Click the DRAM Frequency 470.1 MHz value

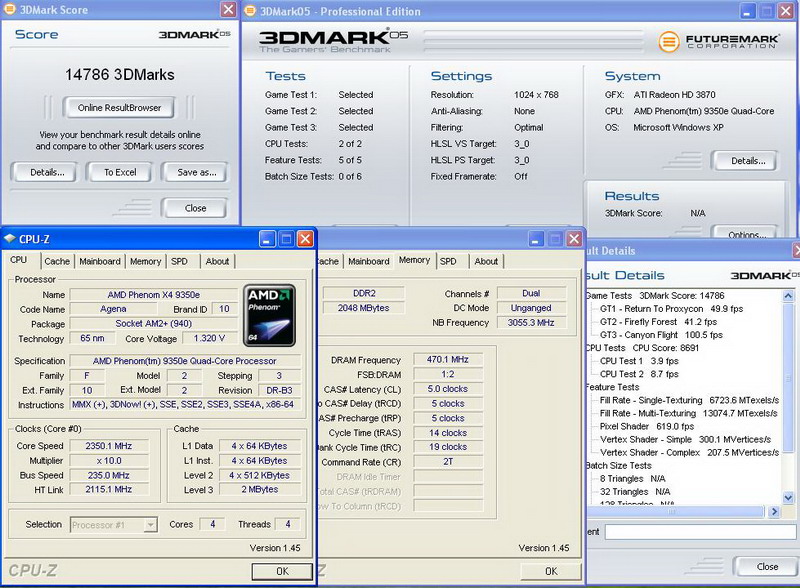[447, 360]
